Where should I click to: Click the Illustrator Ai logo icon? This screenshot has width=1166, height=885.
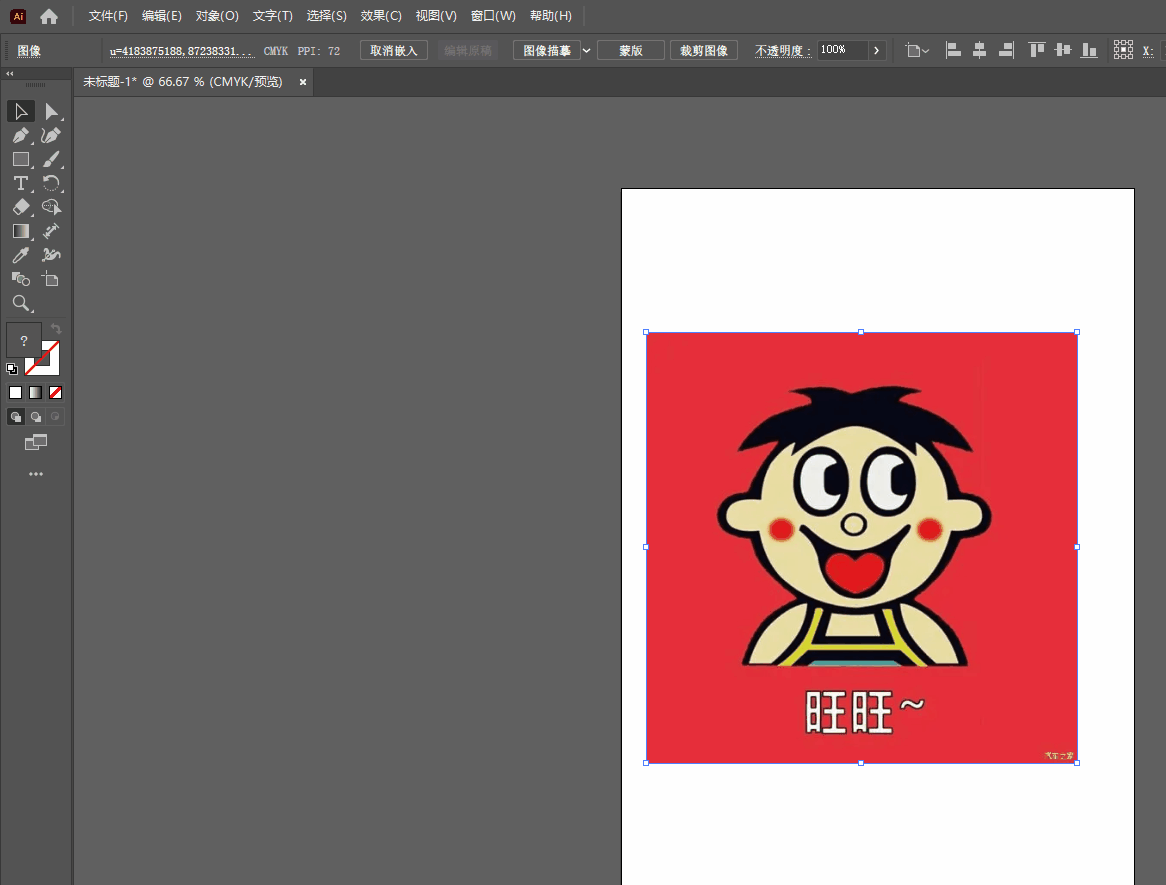[18, 16]
